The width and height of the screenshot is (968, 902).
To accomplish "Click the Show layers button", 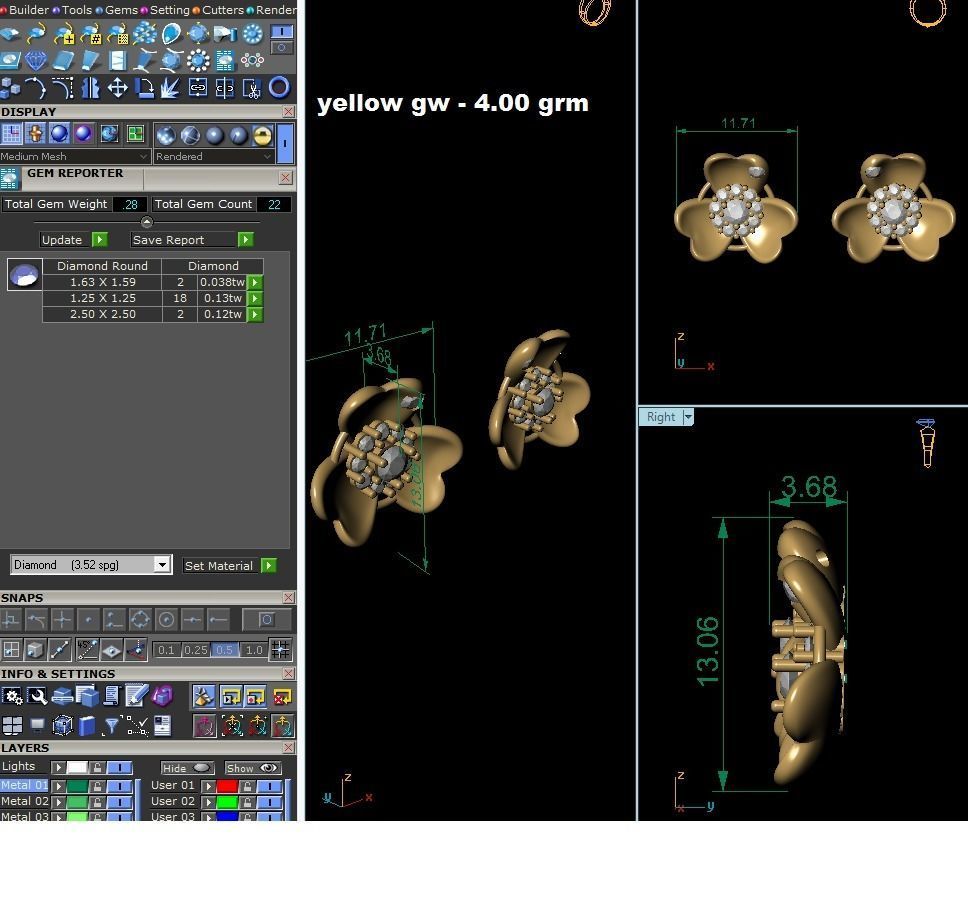I will tap(252, 768).
